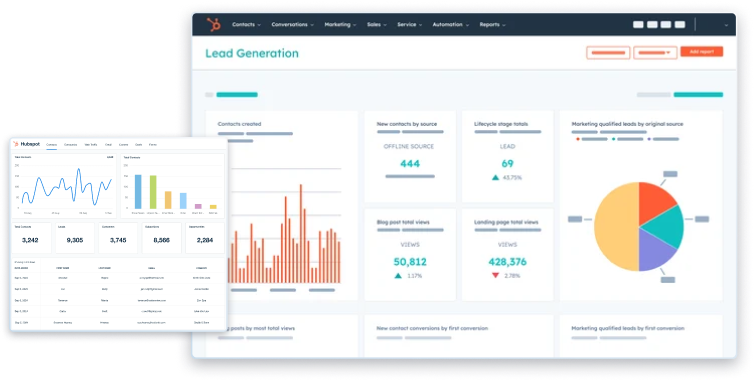This screenshot has width=754, height=381.
Task: Open the account menu chevron at far right
Action: [x=726, y=25]
